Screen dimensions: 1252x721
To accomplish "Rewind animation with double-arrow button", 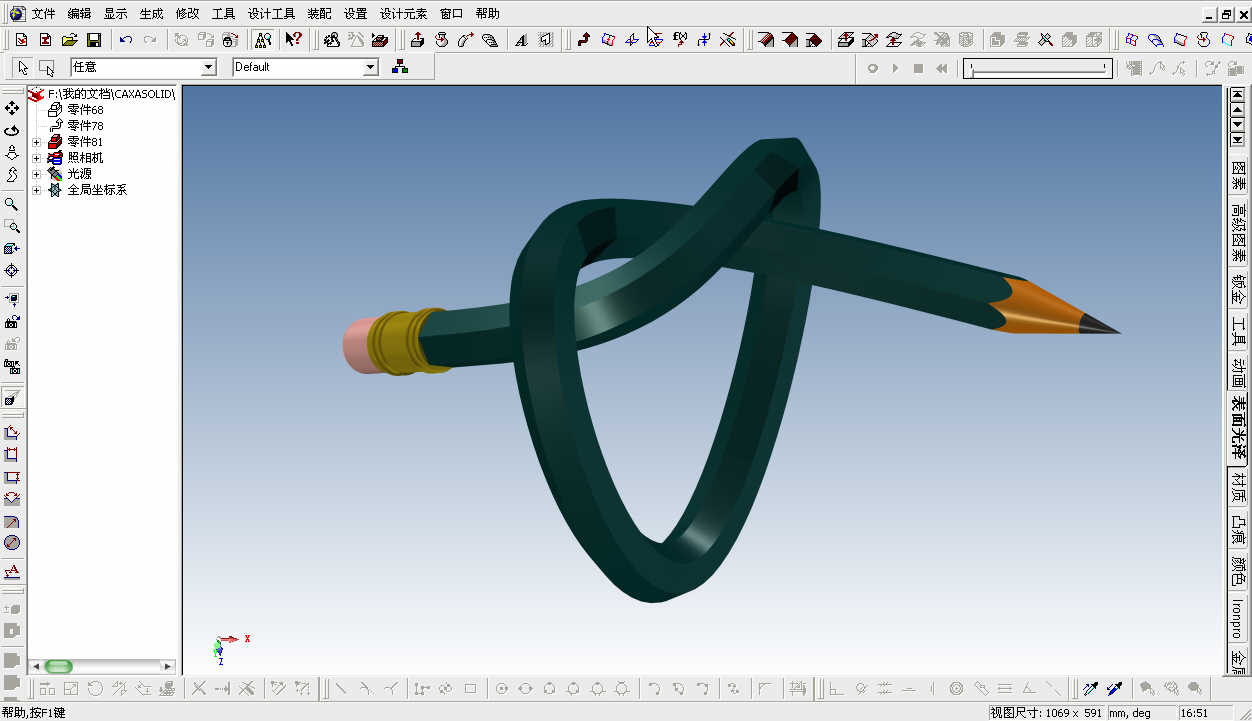I will [941, 68].
